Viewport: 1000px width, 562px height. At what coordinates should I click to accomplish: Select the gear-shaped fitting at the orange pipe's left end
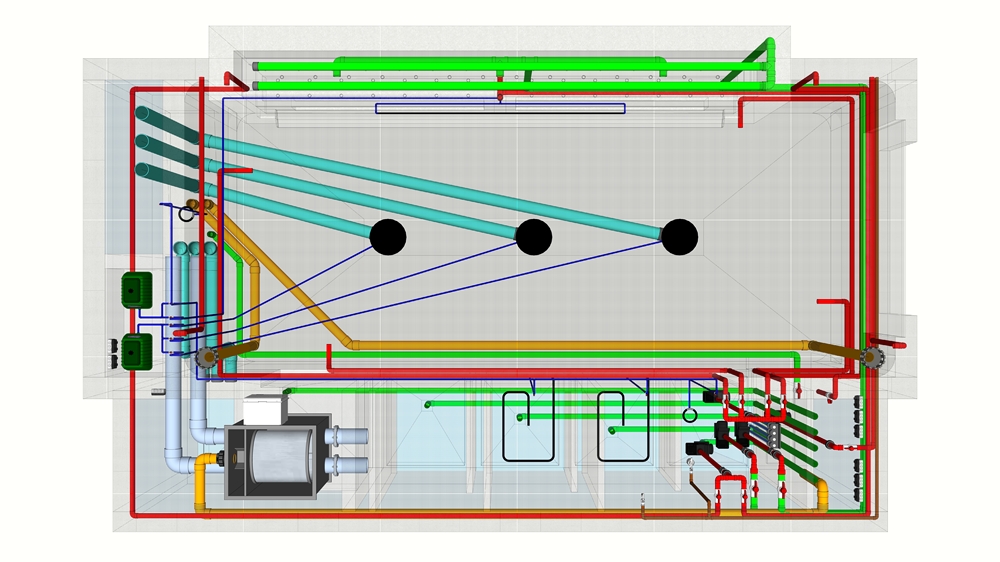(206, 357)
